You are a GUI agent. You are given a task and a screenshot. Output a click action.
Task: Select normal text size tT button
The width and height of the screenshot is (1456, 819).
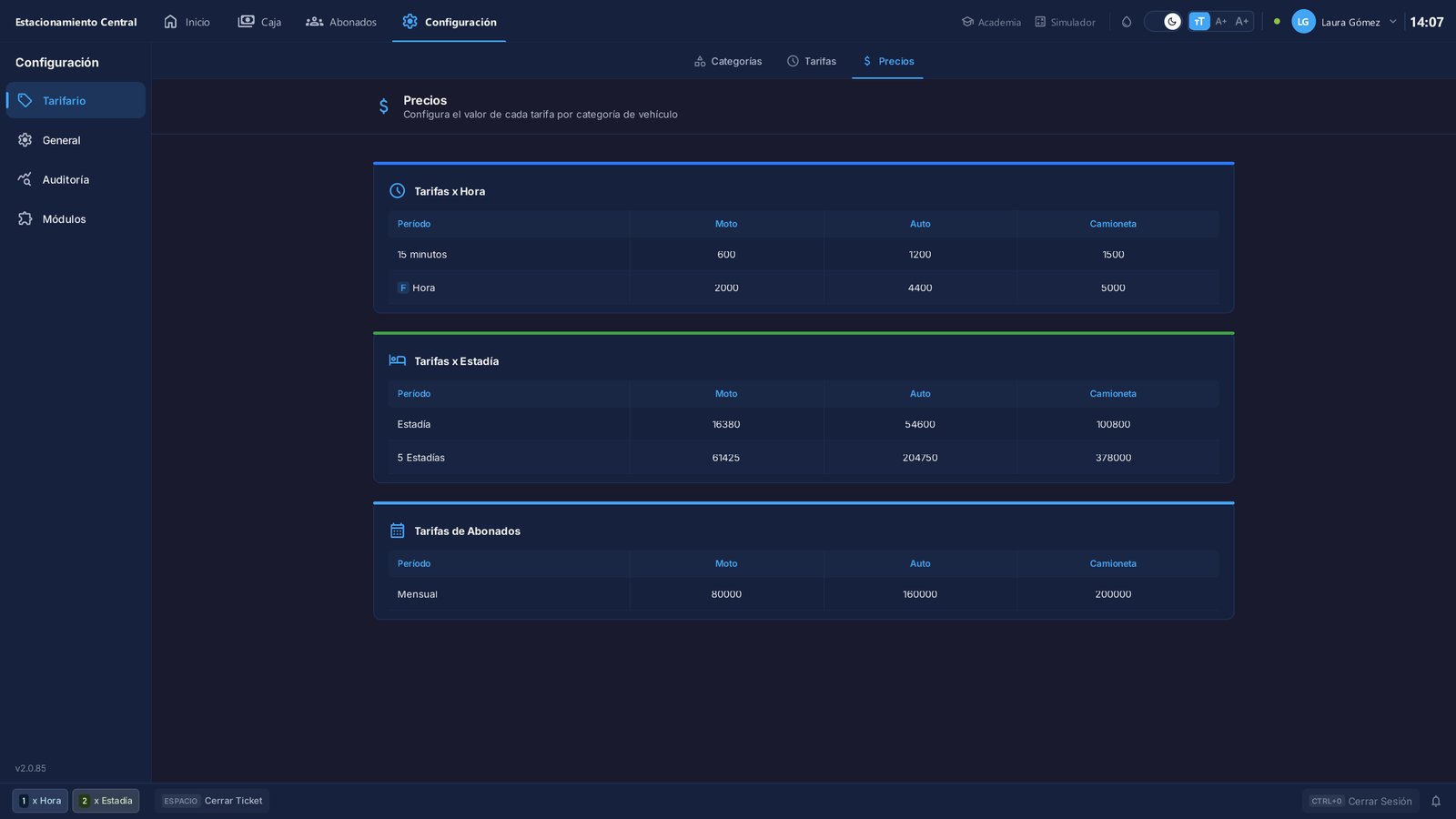(x=1199, y=22)
